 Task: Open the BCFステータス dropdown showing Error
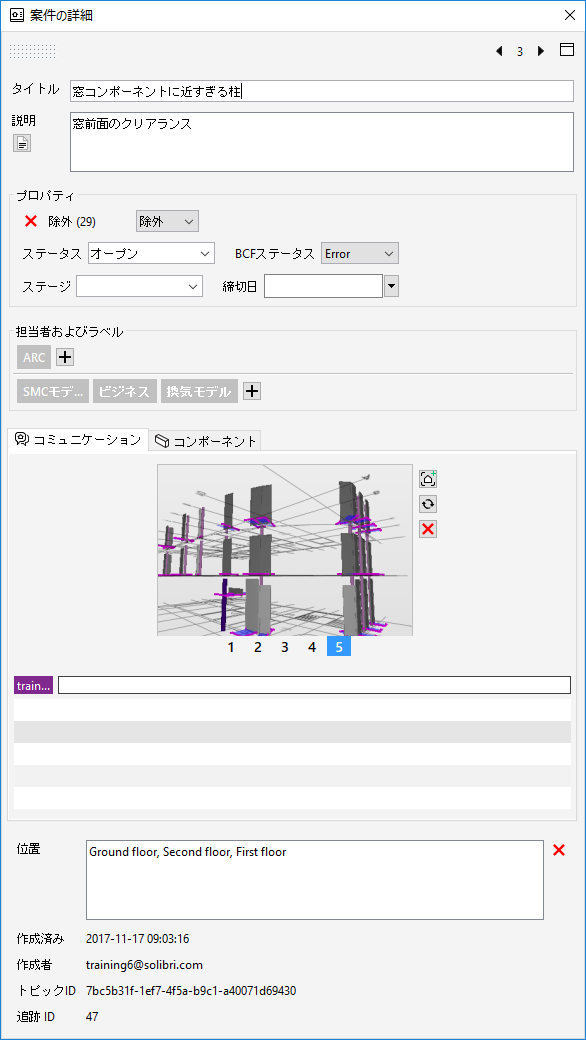point(360,253)
